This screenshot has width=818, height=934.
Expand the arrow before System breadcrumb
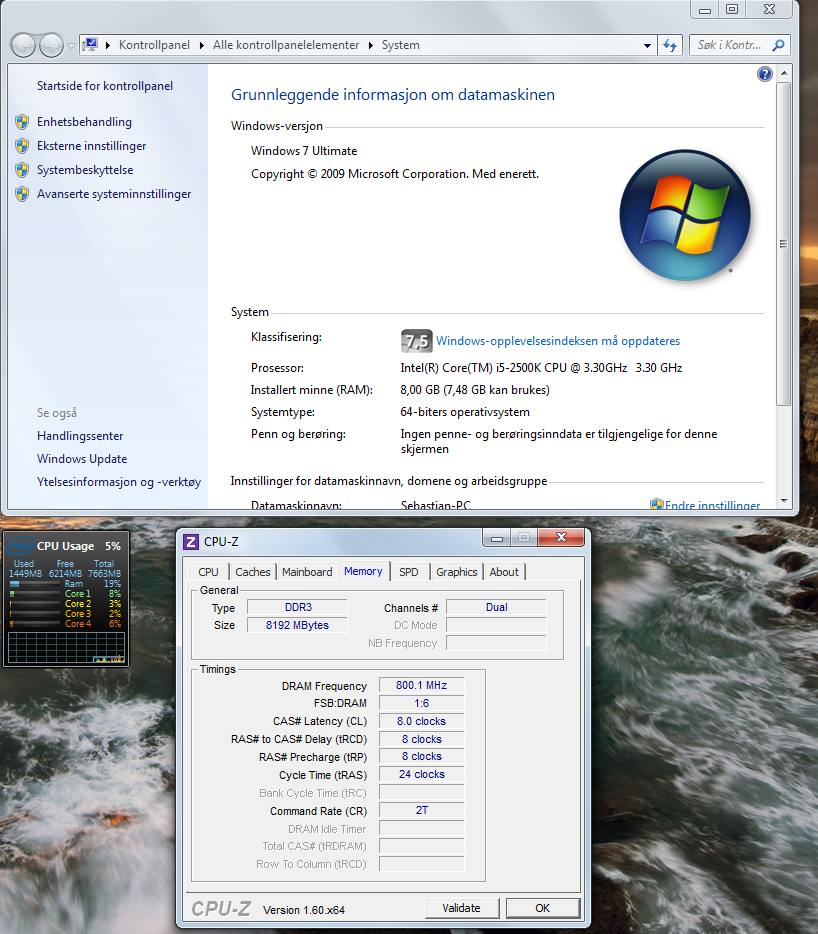coord(371,45)
